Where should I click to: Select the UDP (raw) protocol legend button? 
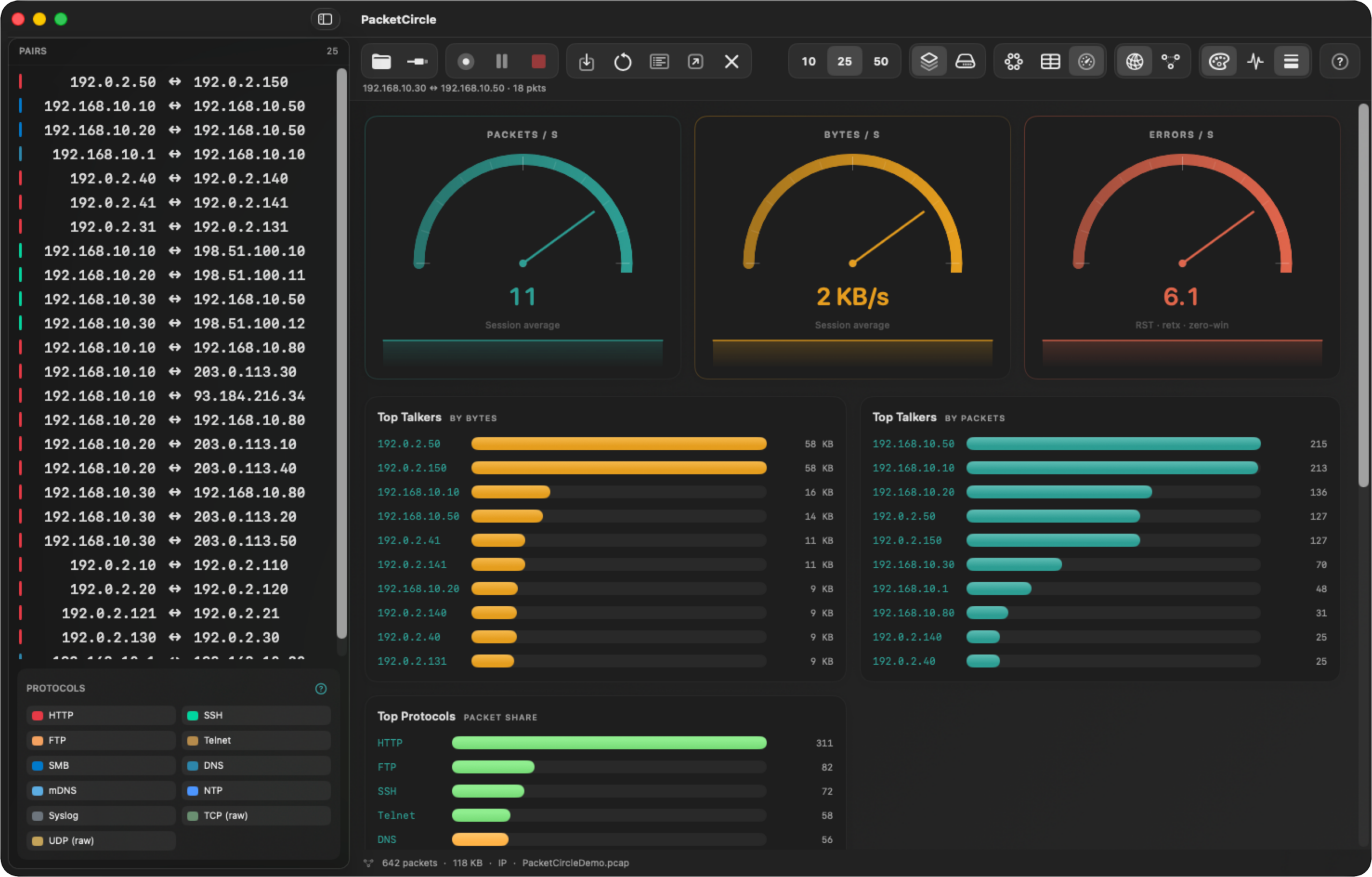tap(101, 841)
